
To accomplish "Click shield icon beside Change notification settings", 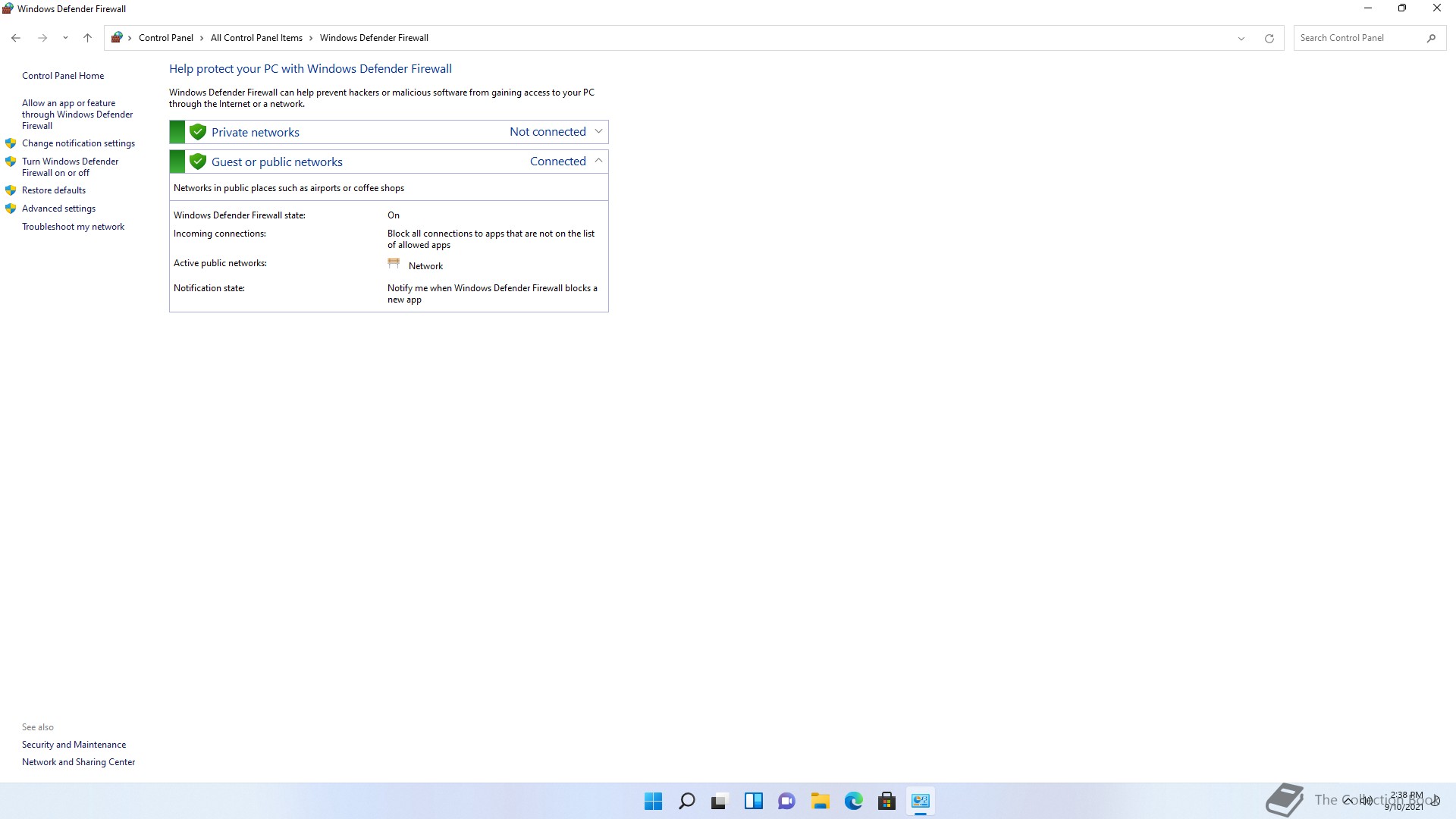I will coord(11,143).
